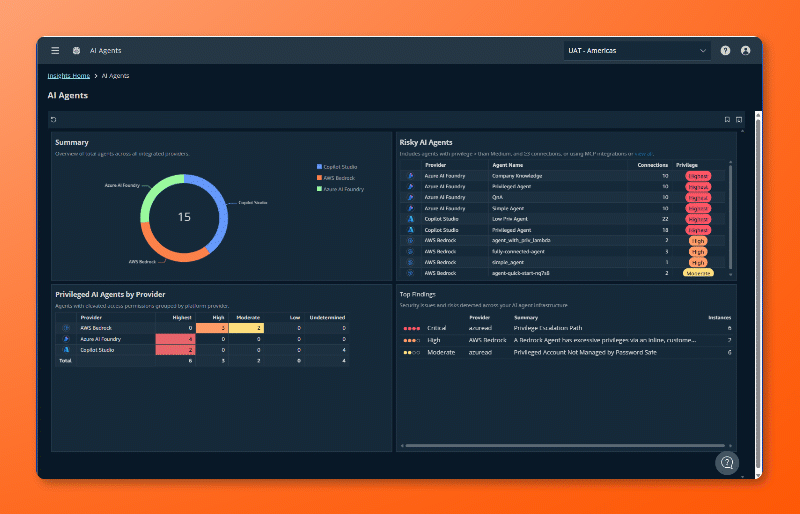Select the agent-quick-start-nq7s8 name
The height and width of the screenshot is (514, 800).
coord(520,273)
